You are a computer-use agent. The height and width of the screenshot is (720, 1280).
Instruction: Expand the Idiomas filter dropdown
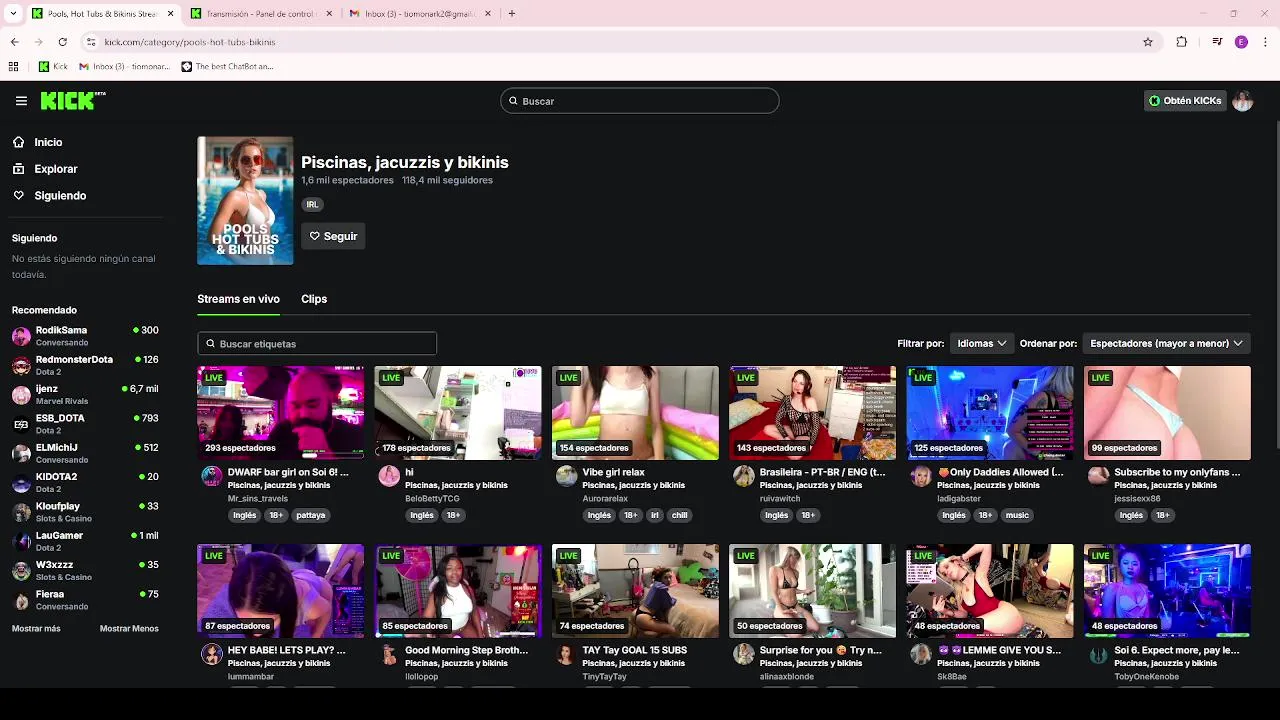(x=981, y=343)
